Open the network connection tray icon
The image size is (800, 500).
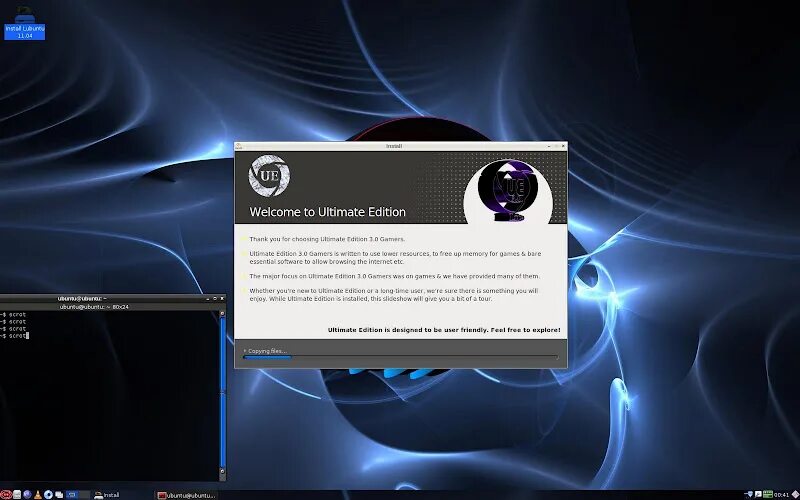(748, 494)
